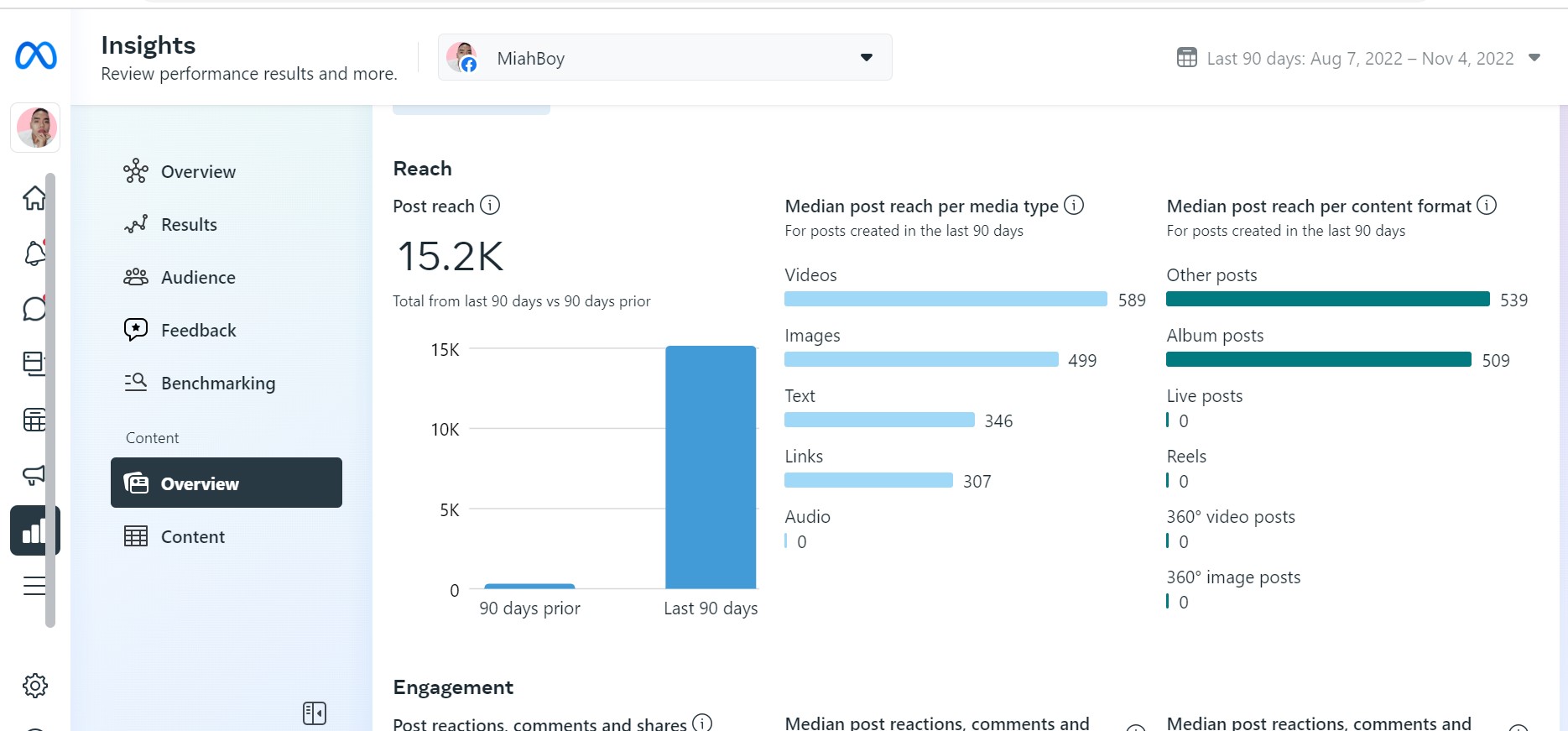Open the hamburger all tools menu
The image size is (1568, 731).
[34, 586]
